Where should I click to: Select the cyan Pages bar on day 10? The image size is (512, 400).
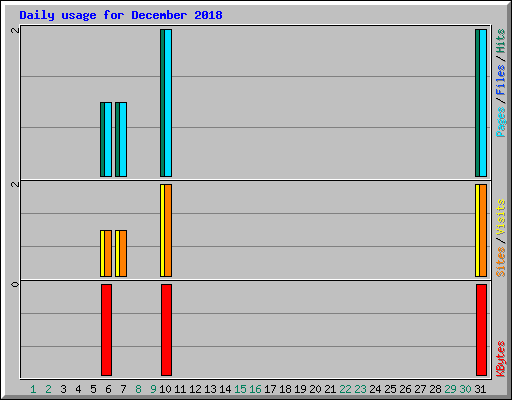point(168,103)
